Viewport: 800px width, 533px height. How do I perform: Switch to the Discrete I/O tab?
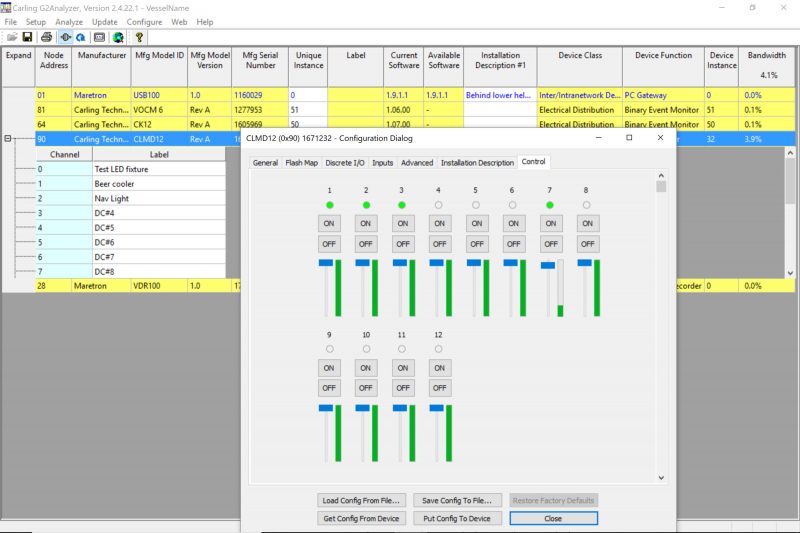[x=345, y=163]
